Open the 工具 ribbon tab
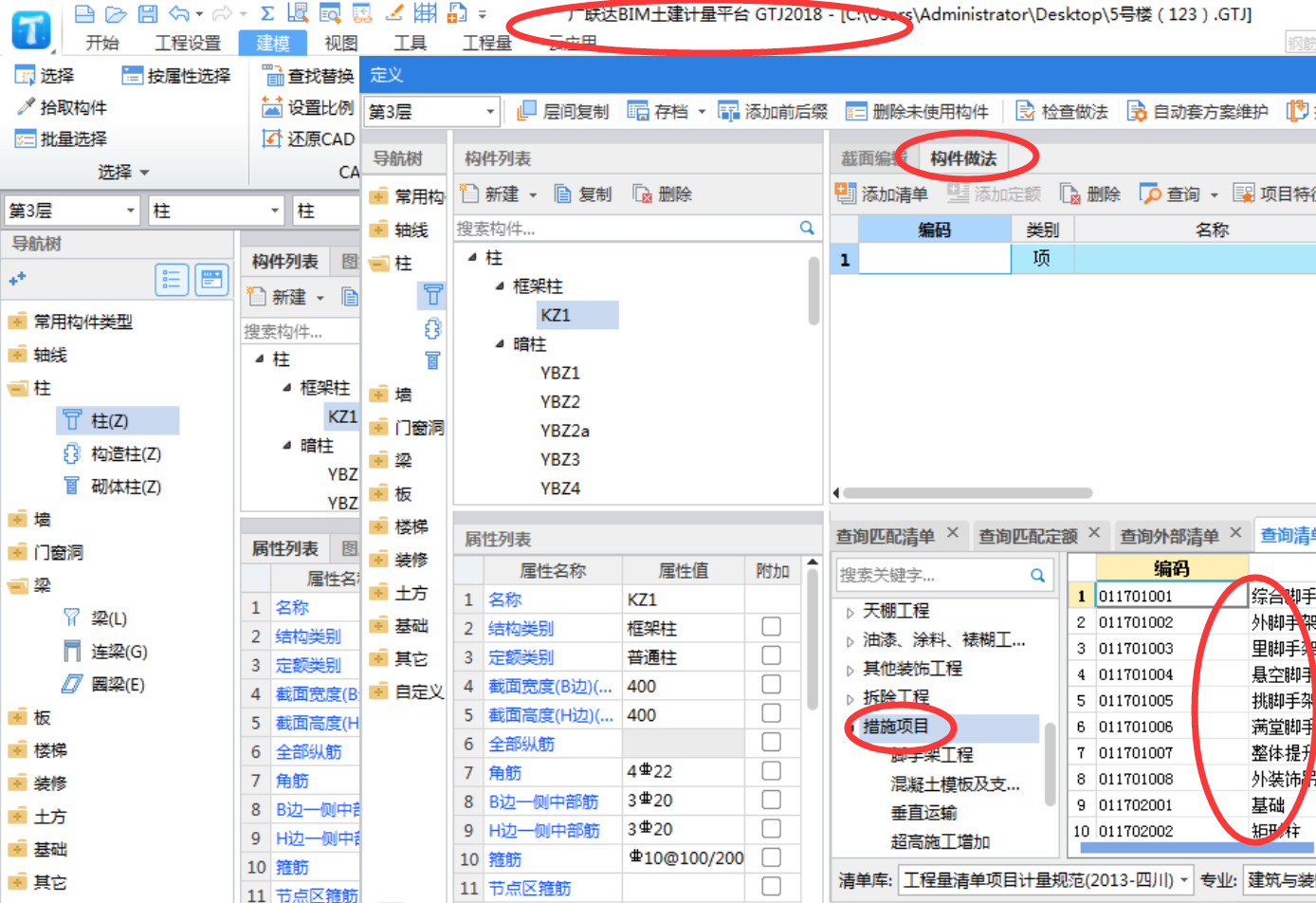This screenshot has width=1316, height=903. (x=411, y=43)
